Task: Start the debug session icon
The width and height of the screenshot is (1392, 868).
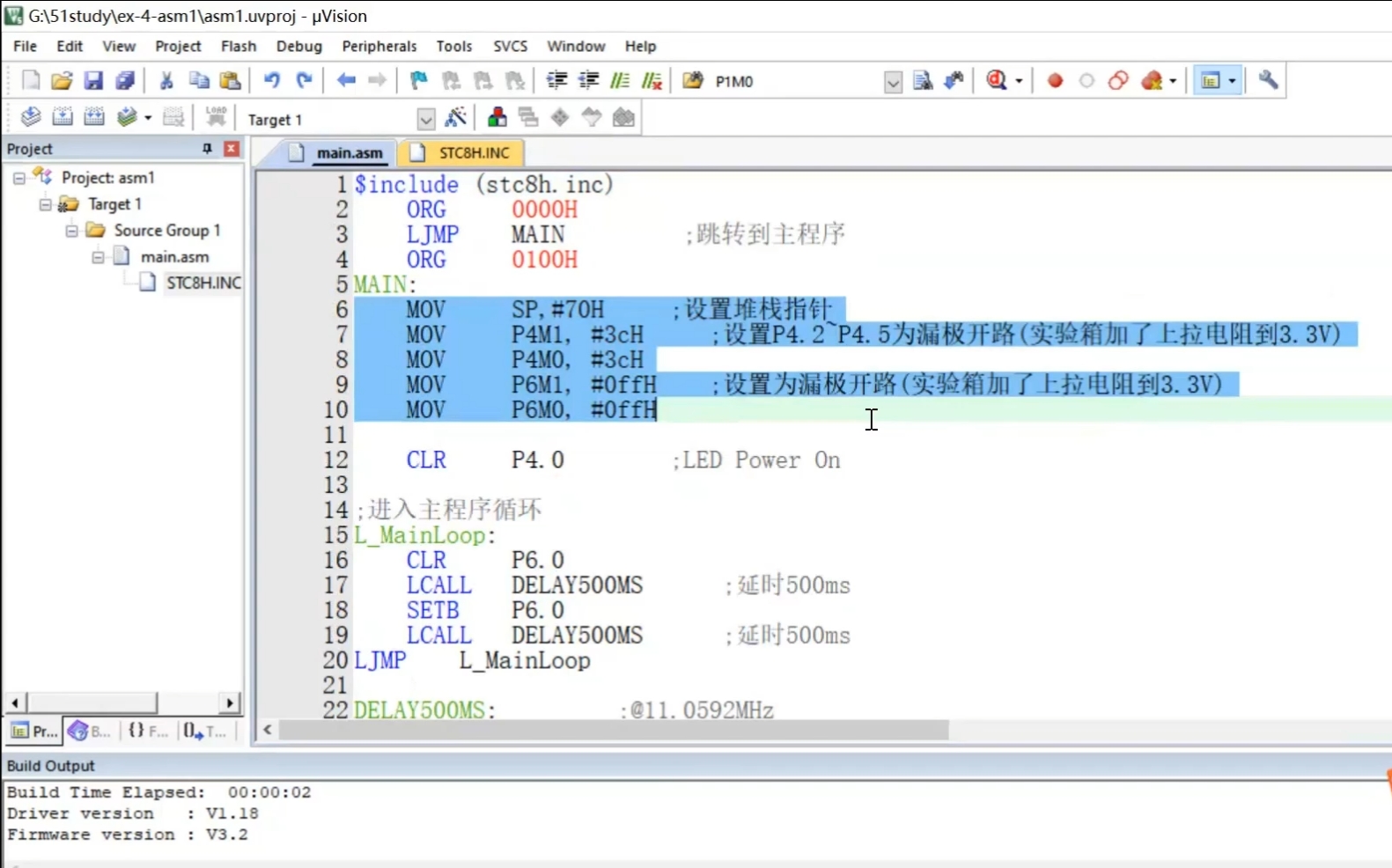Action: (997, 81)
